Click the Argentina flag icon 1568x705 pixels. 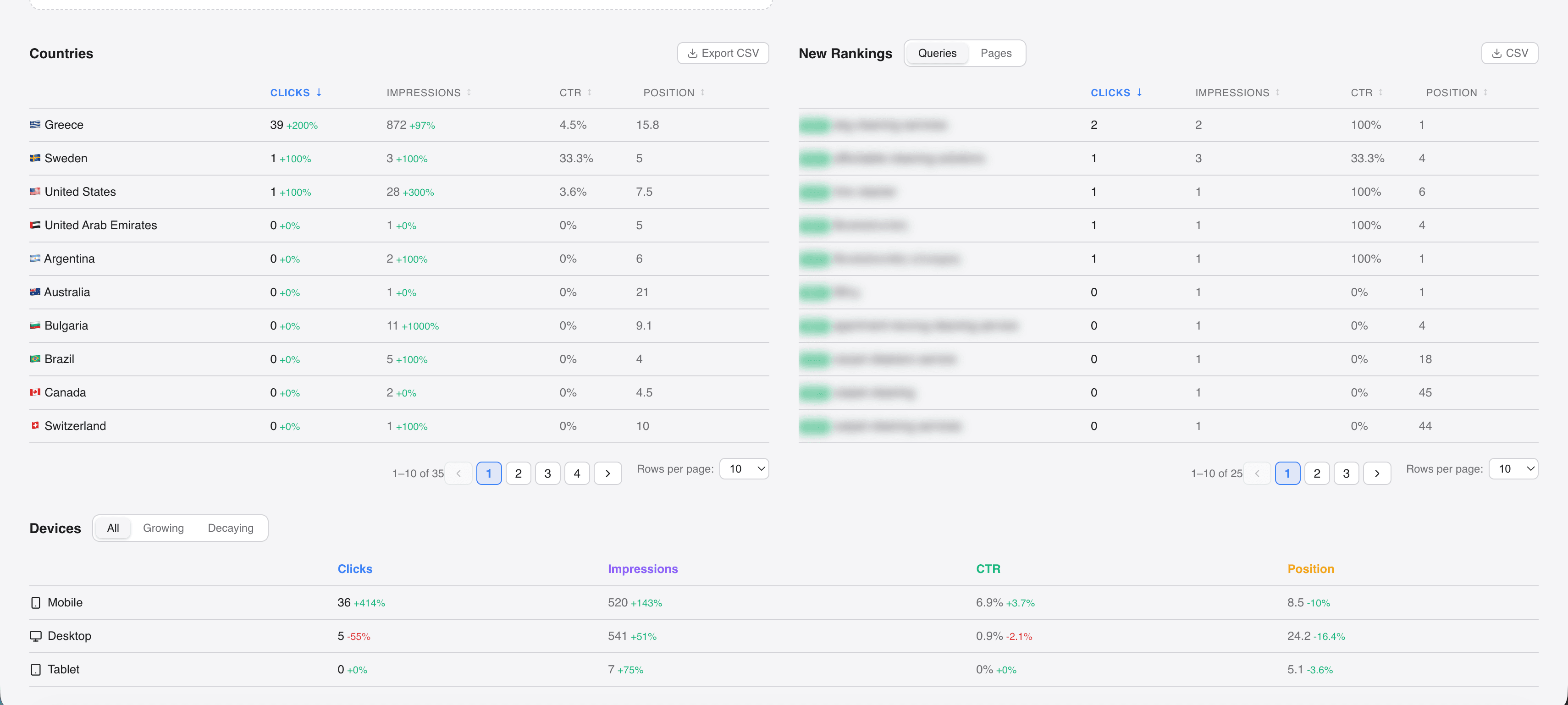pyautogui.click(x=35, y=259)
